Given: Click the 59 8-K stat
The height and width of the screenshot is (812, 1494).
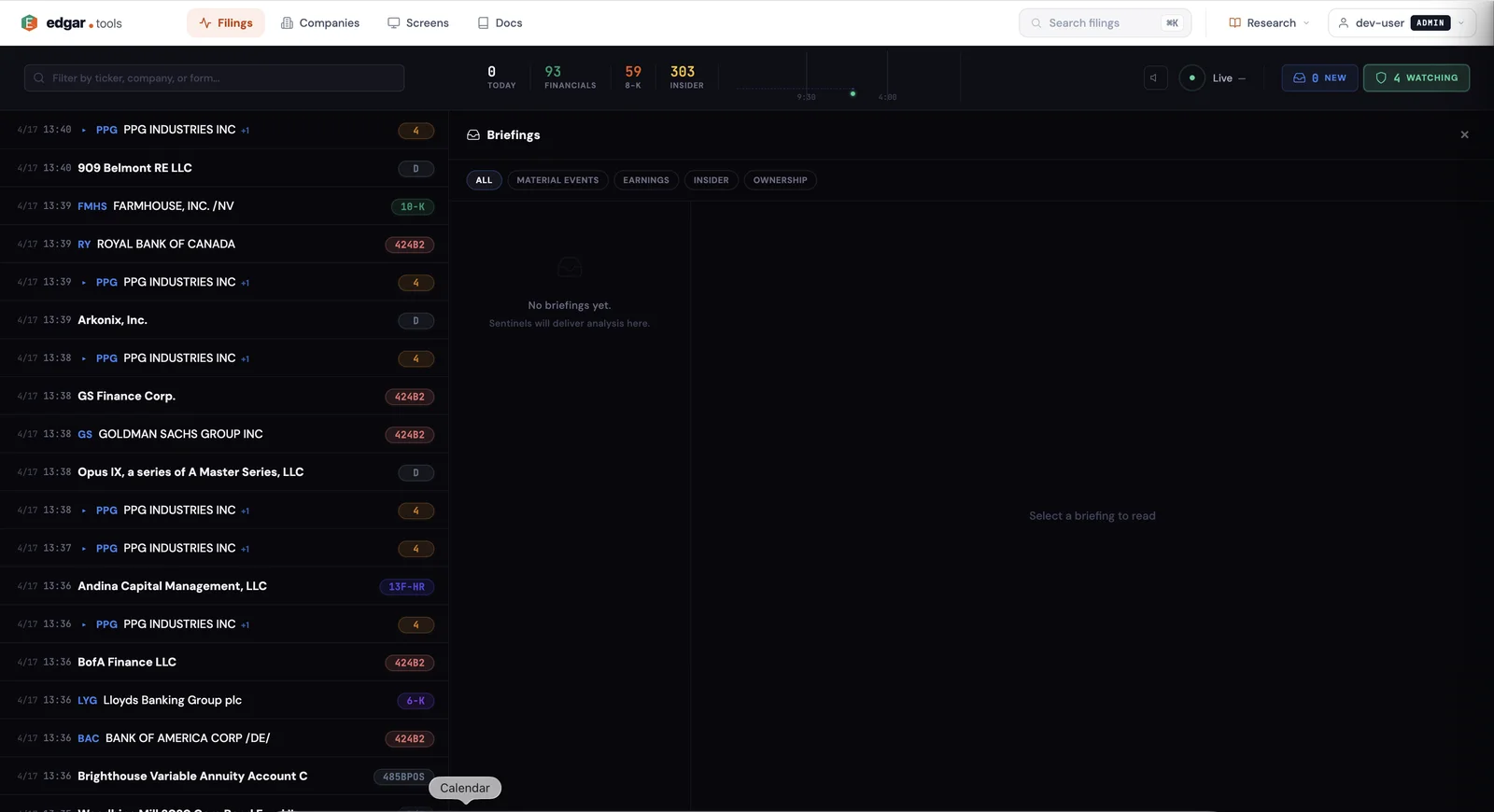Looking at the screenshot, I should tap(633, 77).
